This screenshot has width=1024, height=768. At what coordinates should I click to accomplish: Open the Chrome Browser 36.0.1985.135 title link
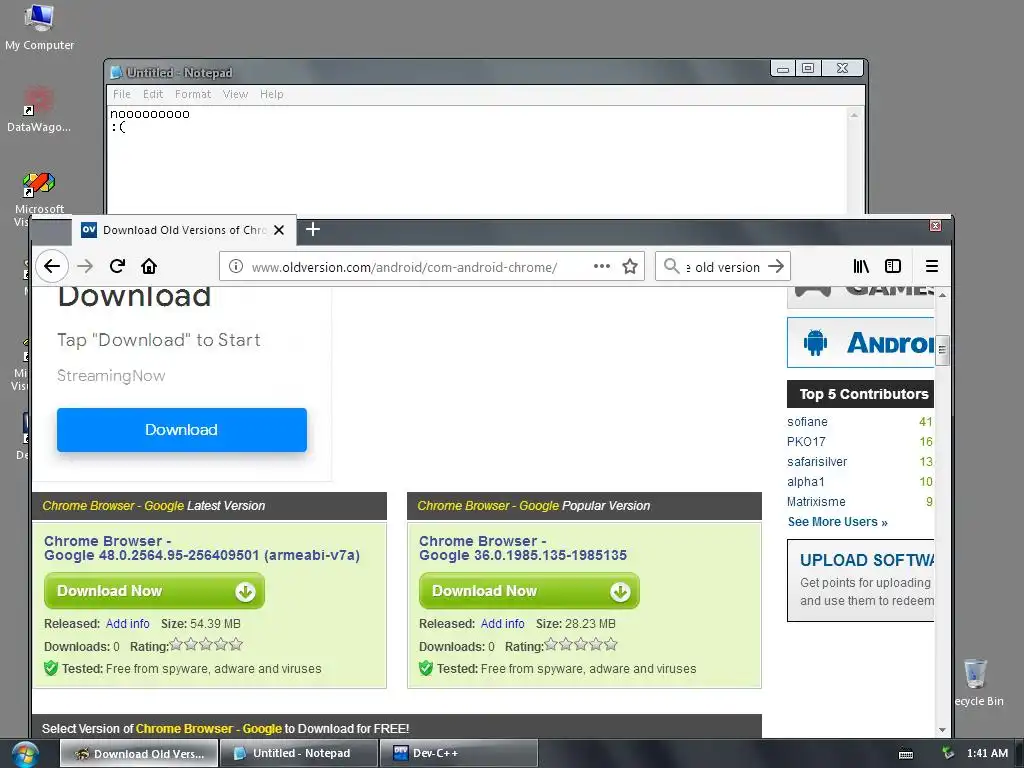pyautogui.click(x=522, y=548)
